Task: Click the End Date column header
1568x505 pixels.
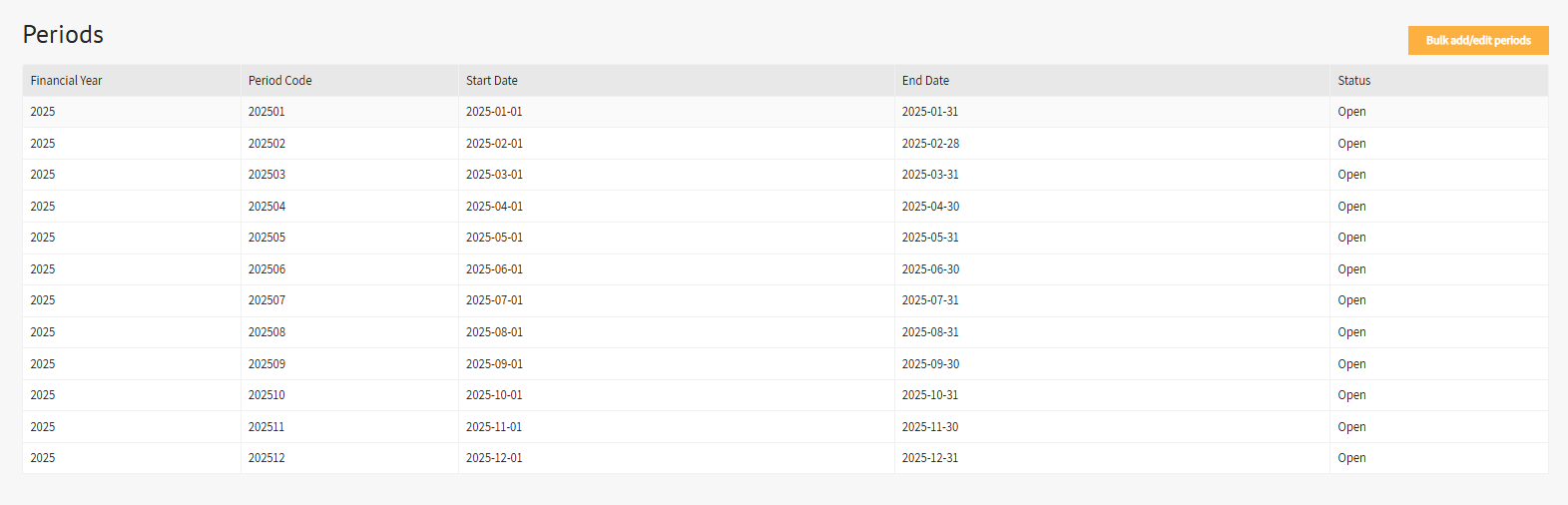Action: pyautogui.click(x=925, y=81)
